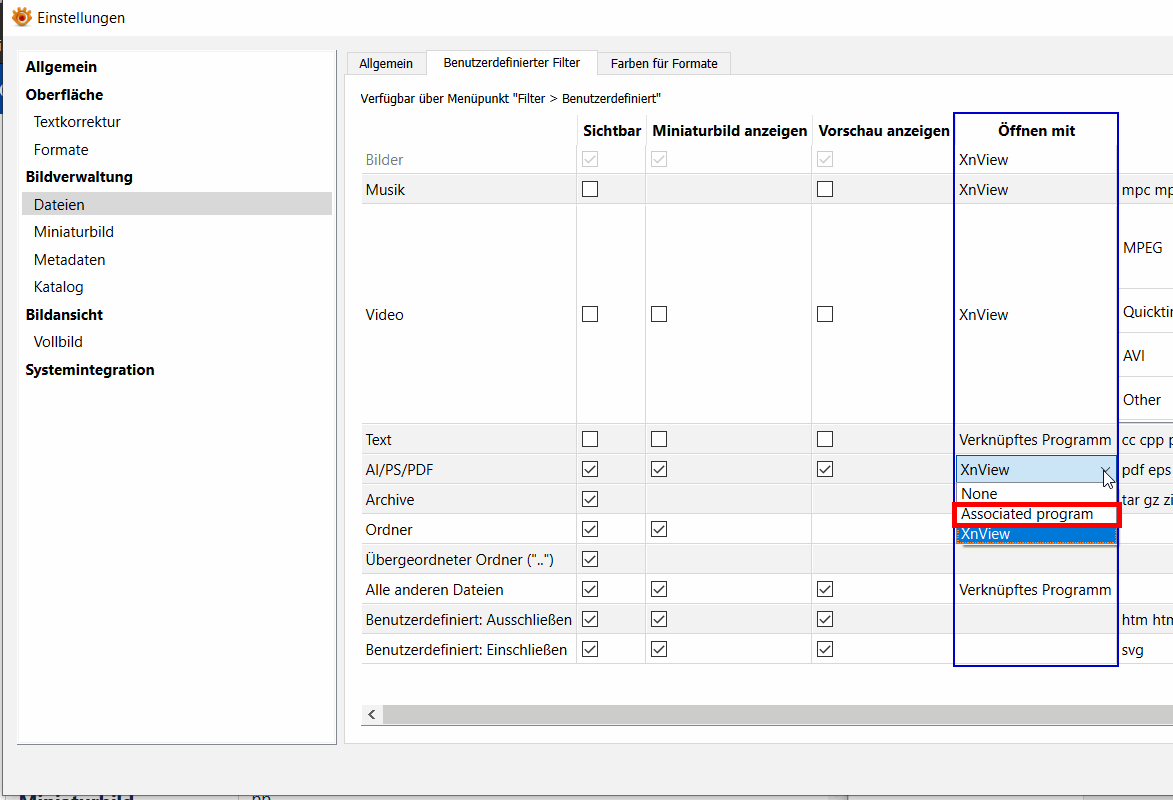The width and height of the screenshot is (1173, 800).
Task: Open the Vollbild settings page
Action: point(58,342)
